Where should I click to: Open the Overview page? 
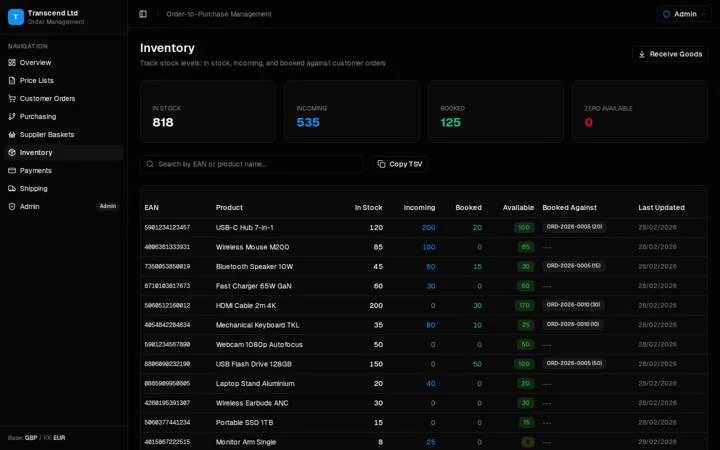(x=63, y=62)
